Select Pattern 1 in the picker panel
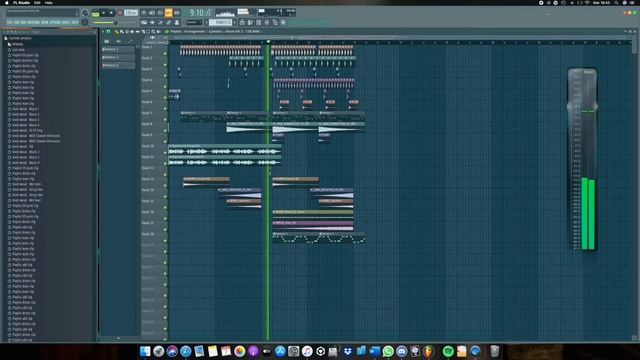The width and height of the screenshot is (640, 360). [118, 49]
